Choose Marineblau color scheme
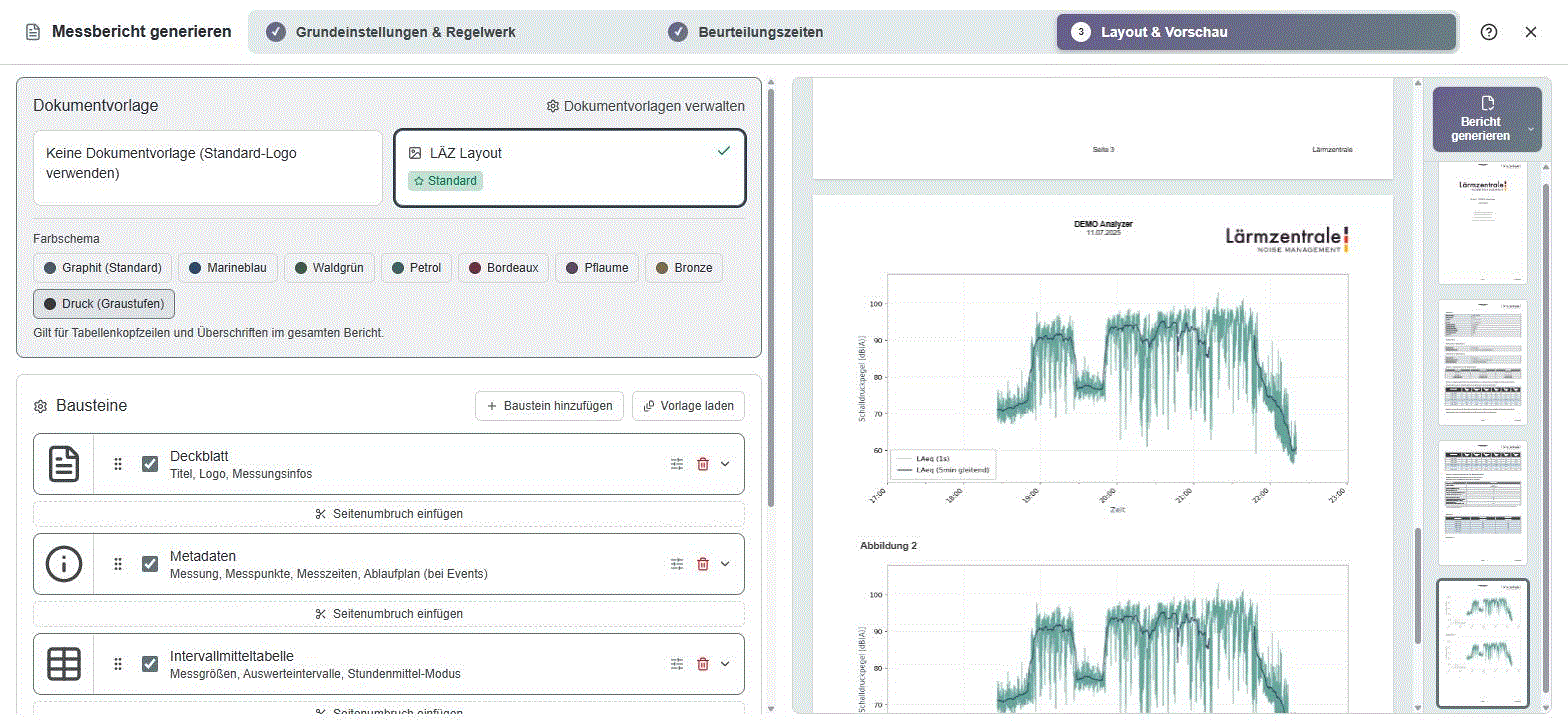Viewport: 1568px width, 726px height. (x=228, y=268)
